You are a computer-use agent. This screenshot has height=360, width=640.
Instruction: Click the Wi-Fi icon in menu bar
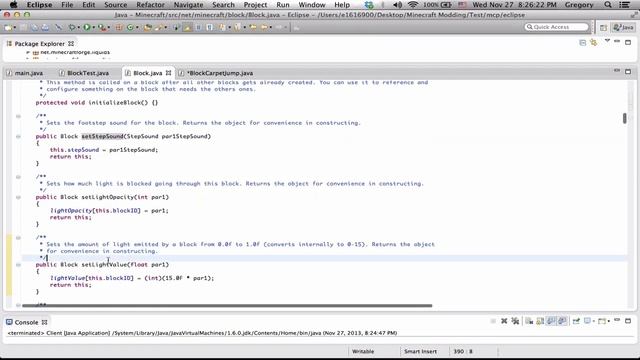click(413, 5)
